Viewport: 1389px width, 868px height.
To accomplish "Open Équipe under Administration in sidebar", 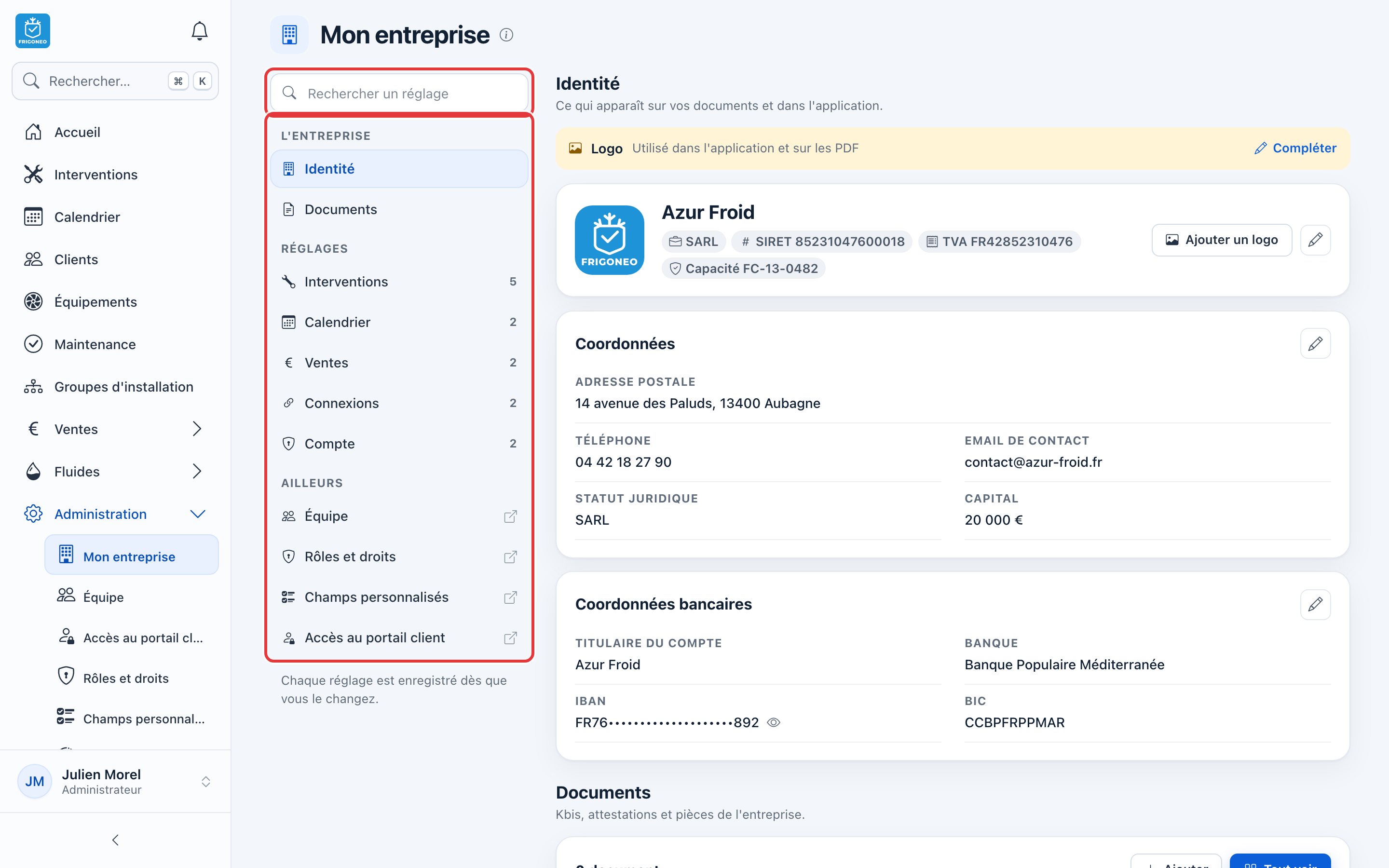I will point(132,597).
